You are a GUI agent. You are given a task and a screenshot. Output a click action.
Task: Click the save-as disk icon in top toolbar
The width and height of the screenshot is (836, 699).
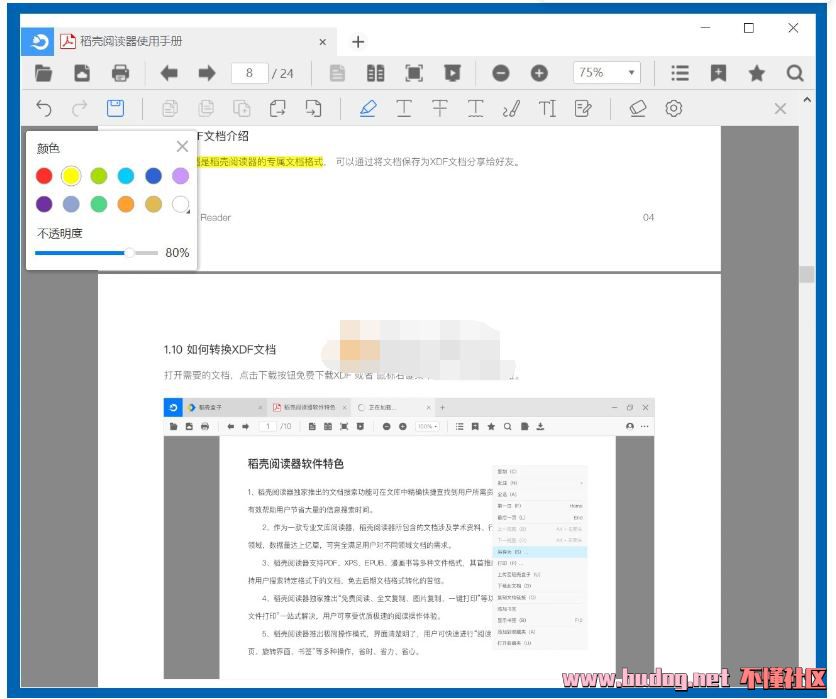[x=82, y=73]
